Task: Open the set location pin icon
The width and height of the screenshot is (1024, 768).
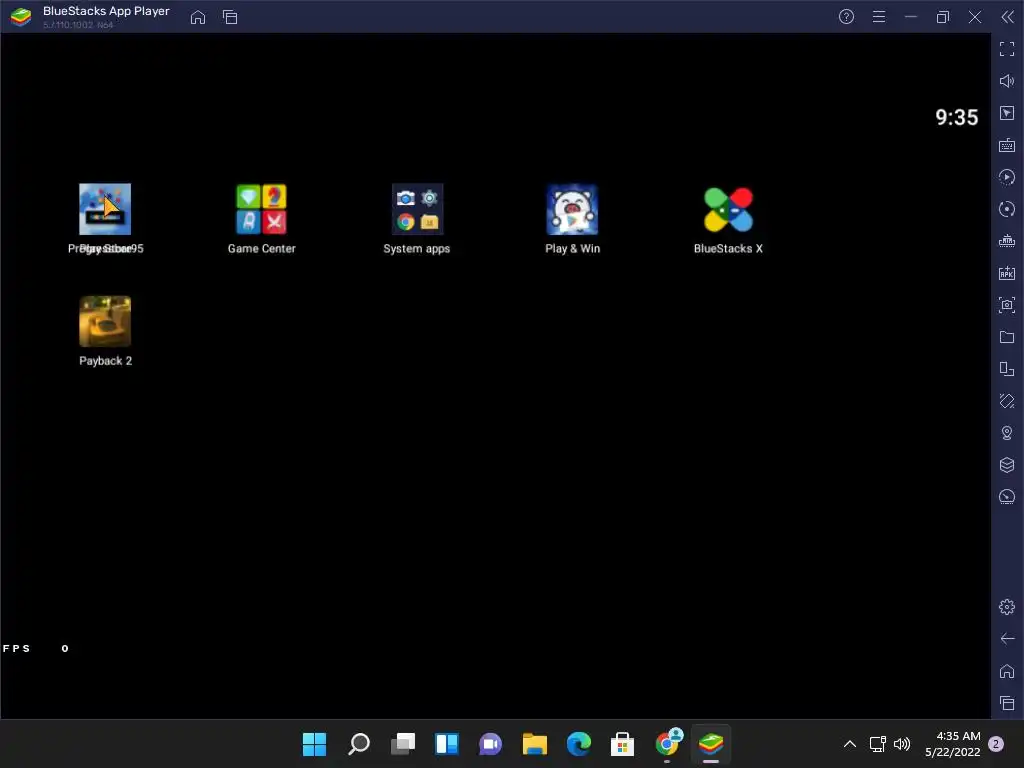Action: pos(1007,433)
